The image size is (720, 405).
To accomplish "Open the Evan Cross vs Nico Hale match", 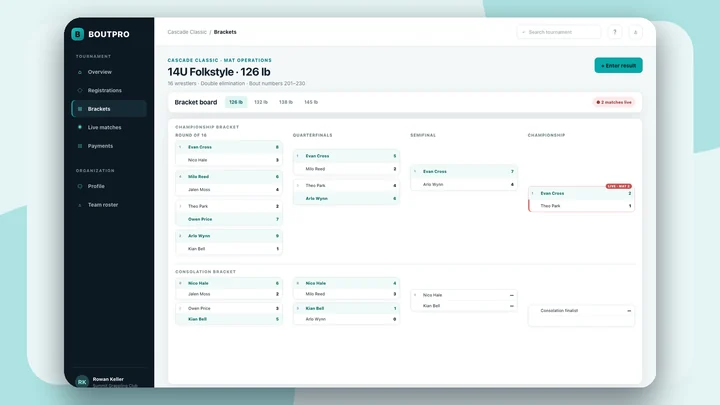I will (229, 153).
